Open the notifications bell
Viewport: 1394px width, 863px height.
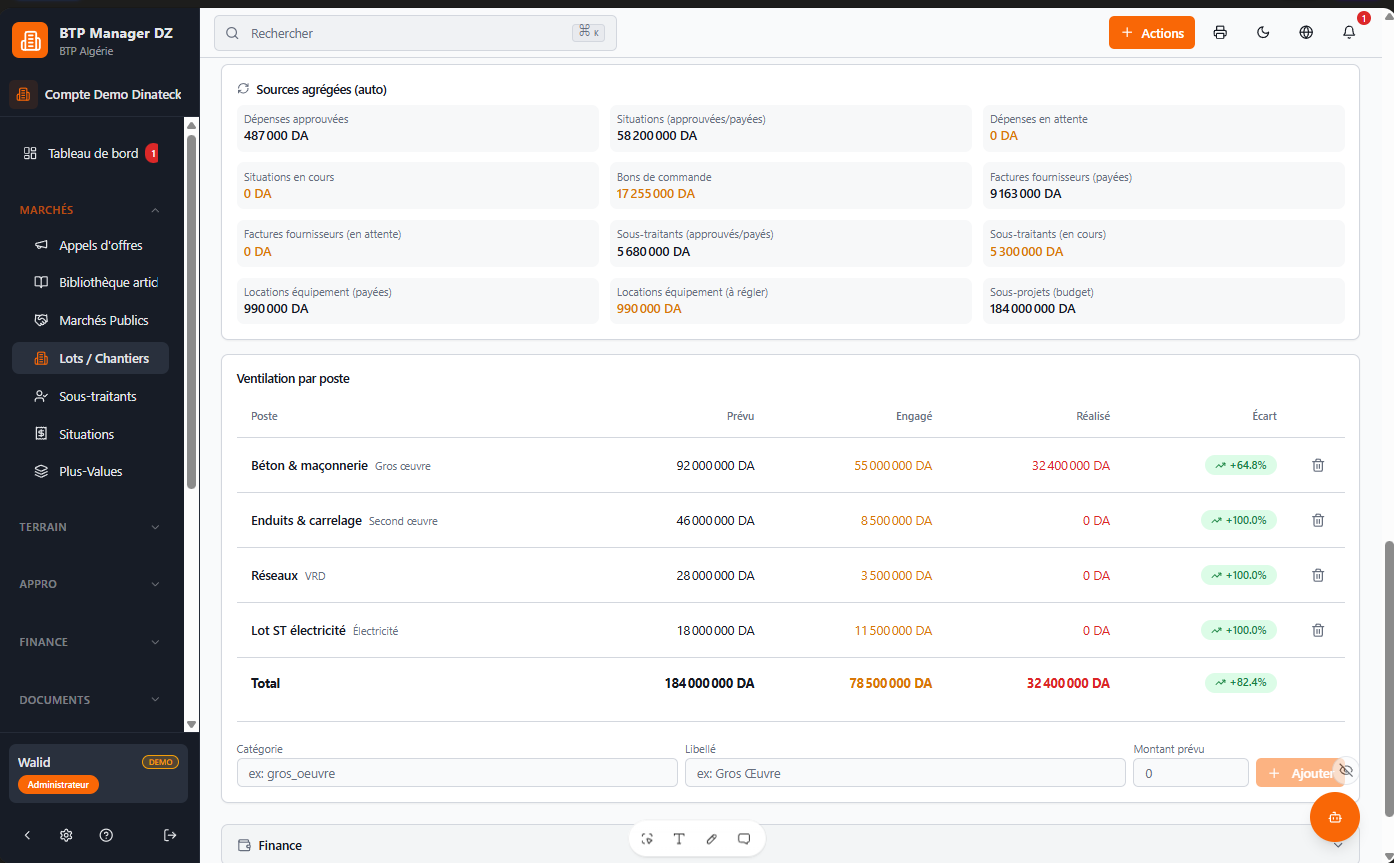pos(1349,33)
